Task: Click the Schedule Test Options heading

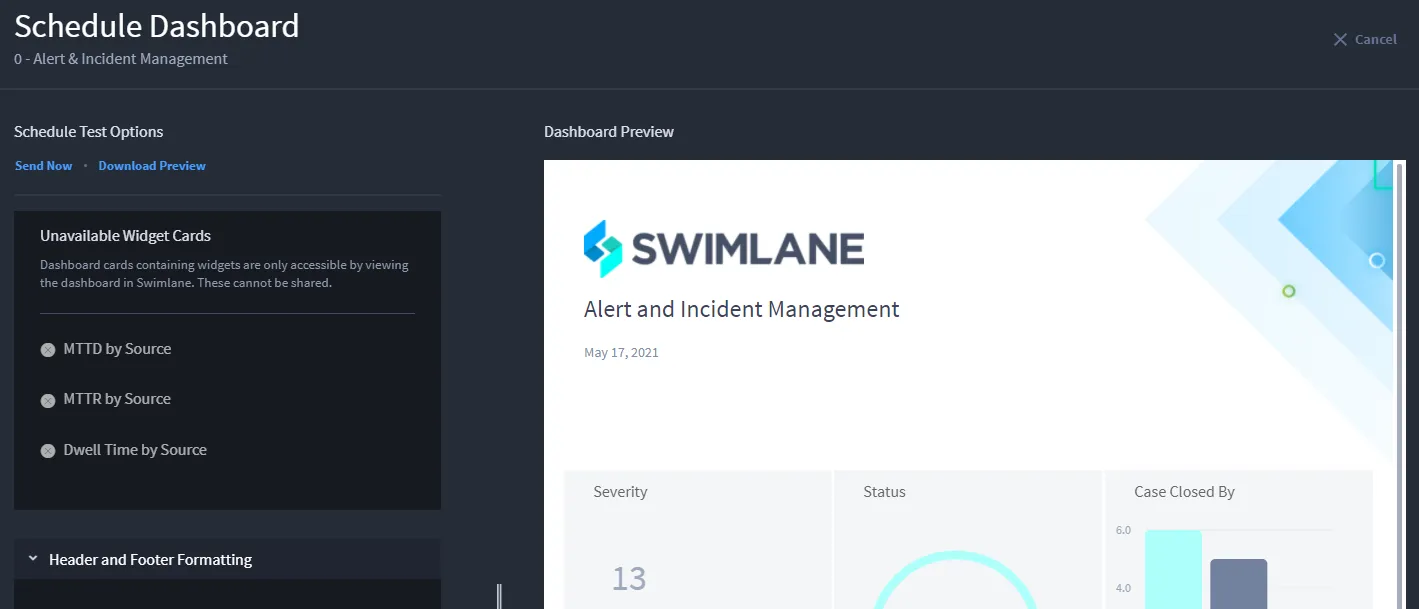Action: tap(89, 132)
